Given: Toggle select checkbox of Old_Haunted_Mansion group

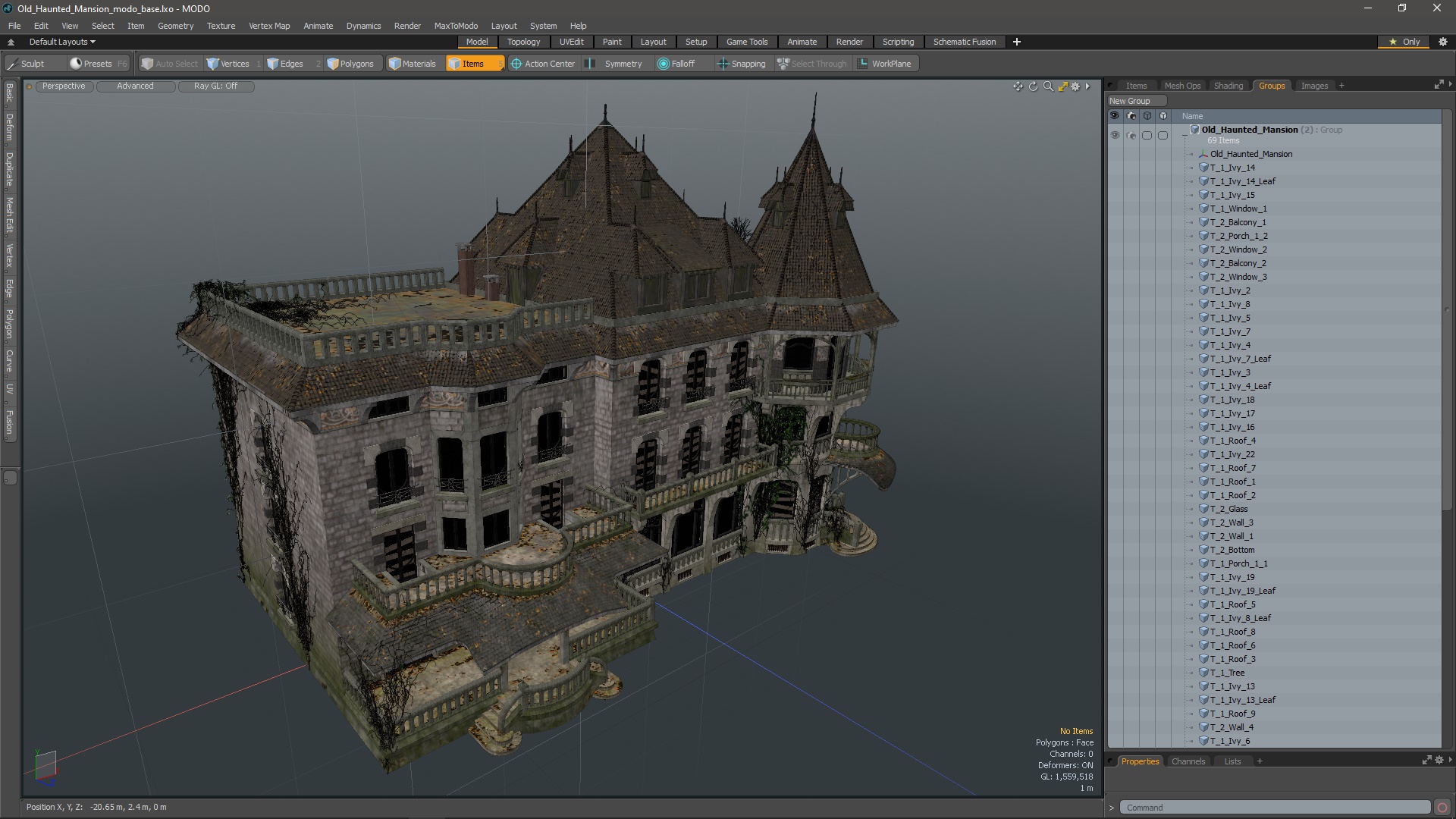Looking at the screenshot, I should (x=1147, y=135).
